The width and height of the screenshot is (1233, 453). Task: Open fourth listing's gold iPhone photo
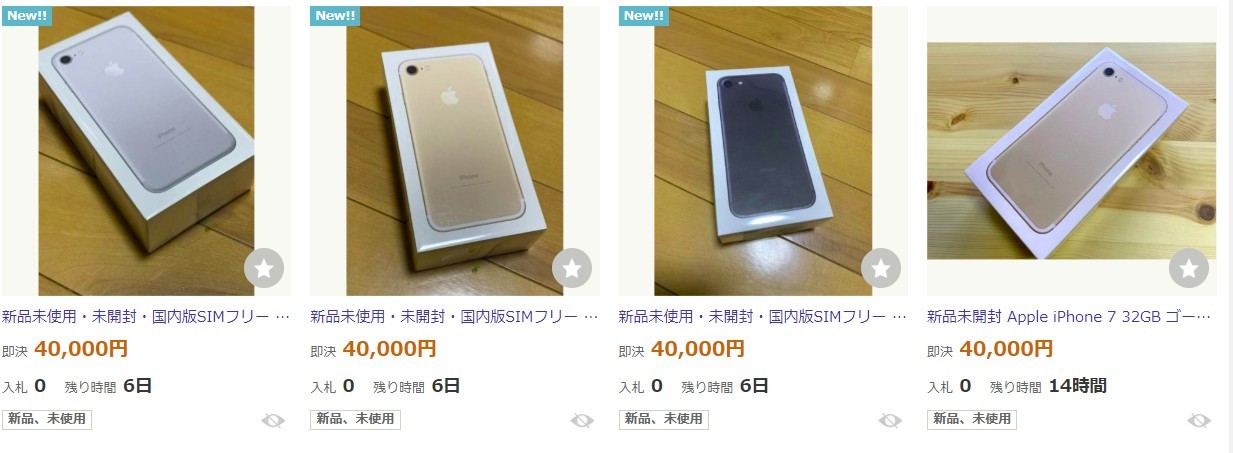(1072, 151)
